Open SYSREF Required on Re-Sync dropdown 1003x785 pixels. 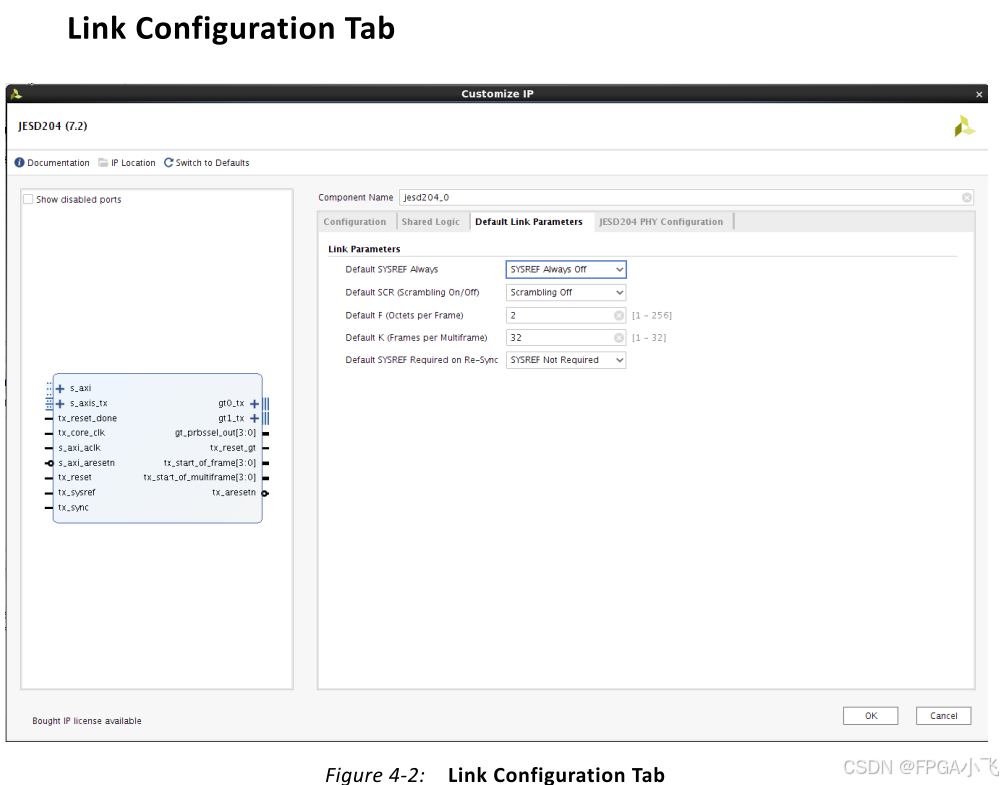[565, 360]
